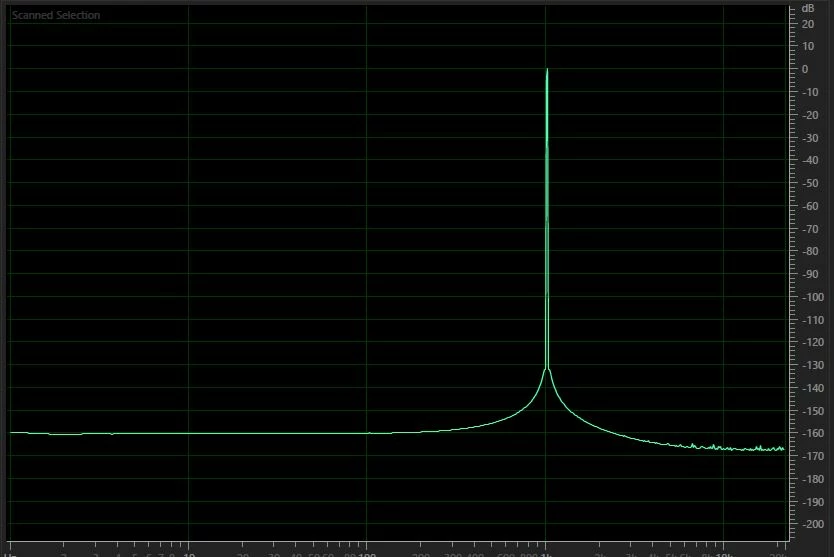Image resolution: width=834 pixels, height=557 pixels.
Task: Click the "-40" dB scale label
Action: [810, 160]
